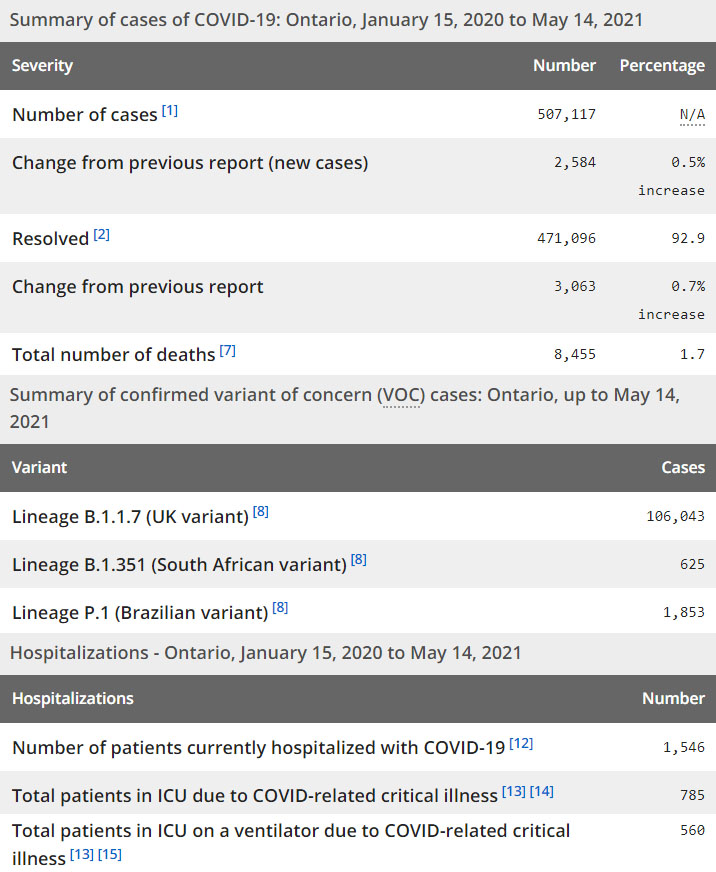Click the Variant column header
The width and height of the screenshot is (716, 872).
(x=40, y=467)
